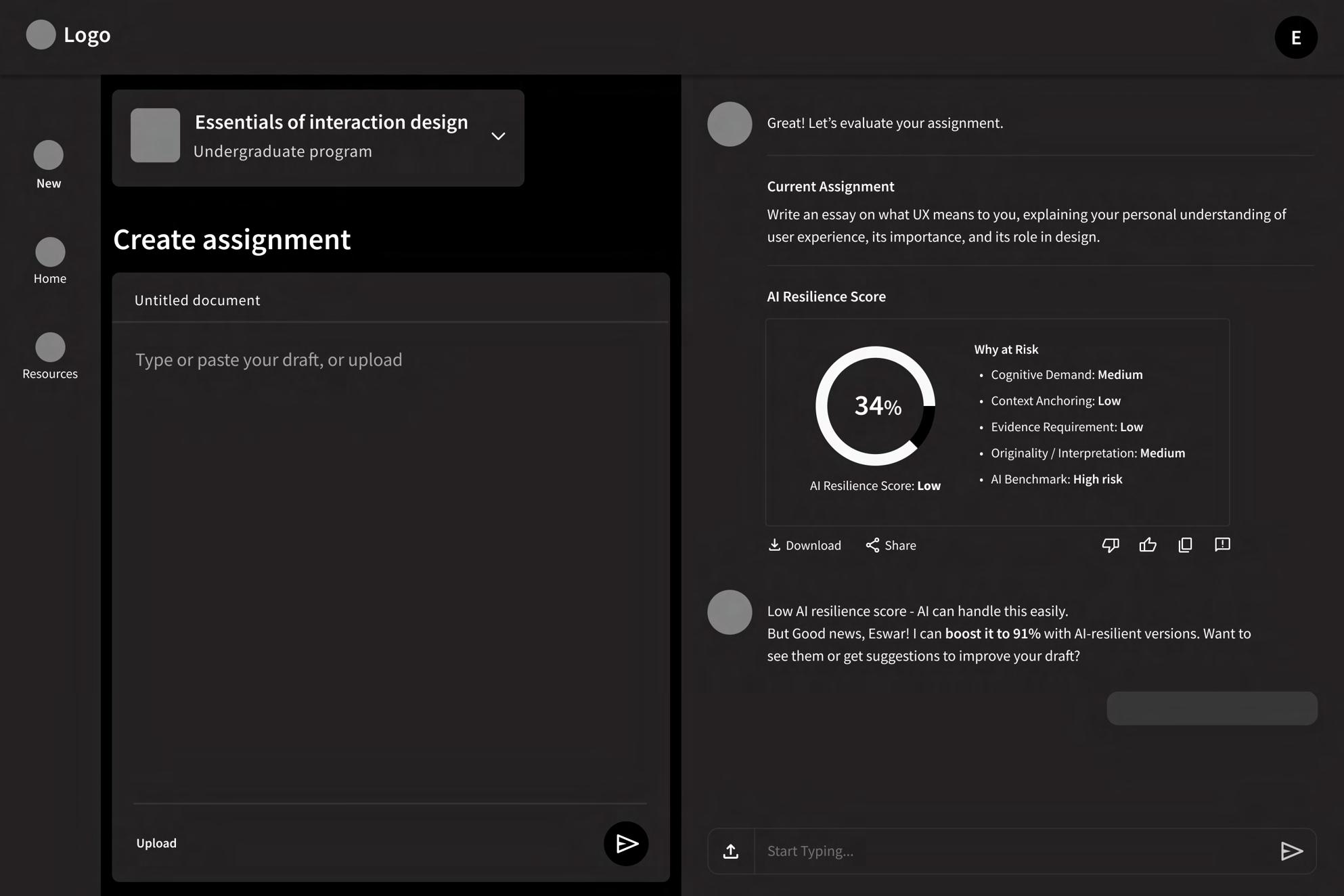The width and height of the screenshot is (1344, 896).
Task: Click the thumbs up feedback icon
Action: pyautogui.click(x=1148, y=545)
